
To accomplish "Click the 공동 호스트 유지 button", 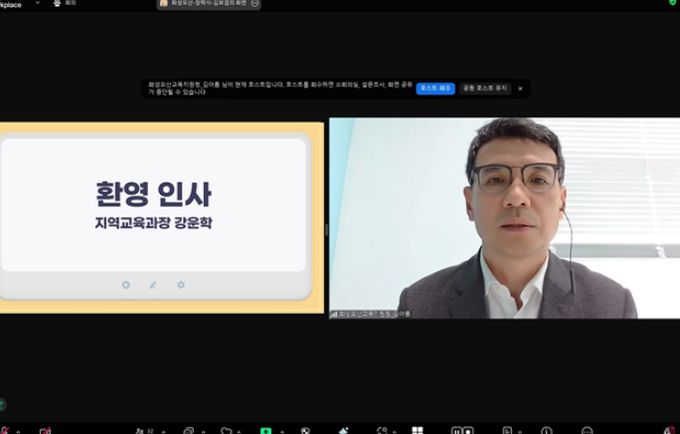I will click(485, 88).
